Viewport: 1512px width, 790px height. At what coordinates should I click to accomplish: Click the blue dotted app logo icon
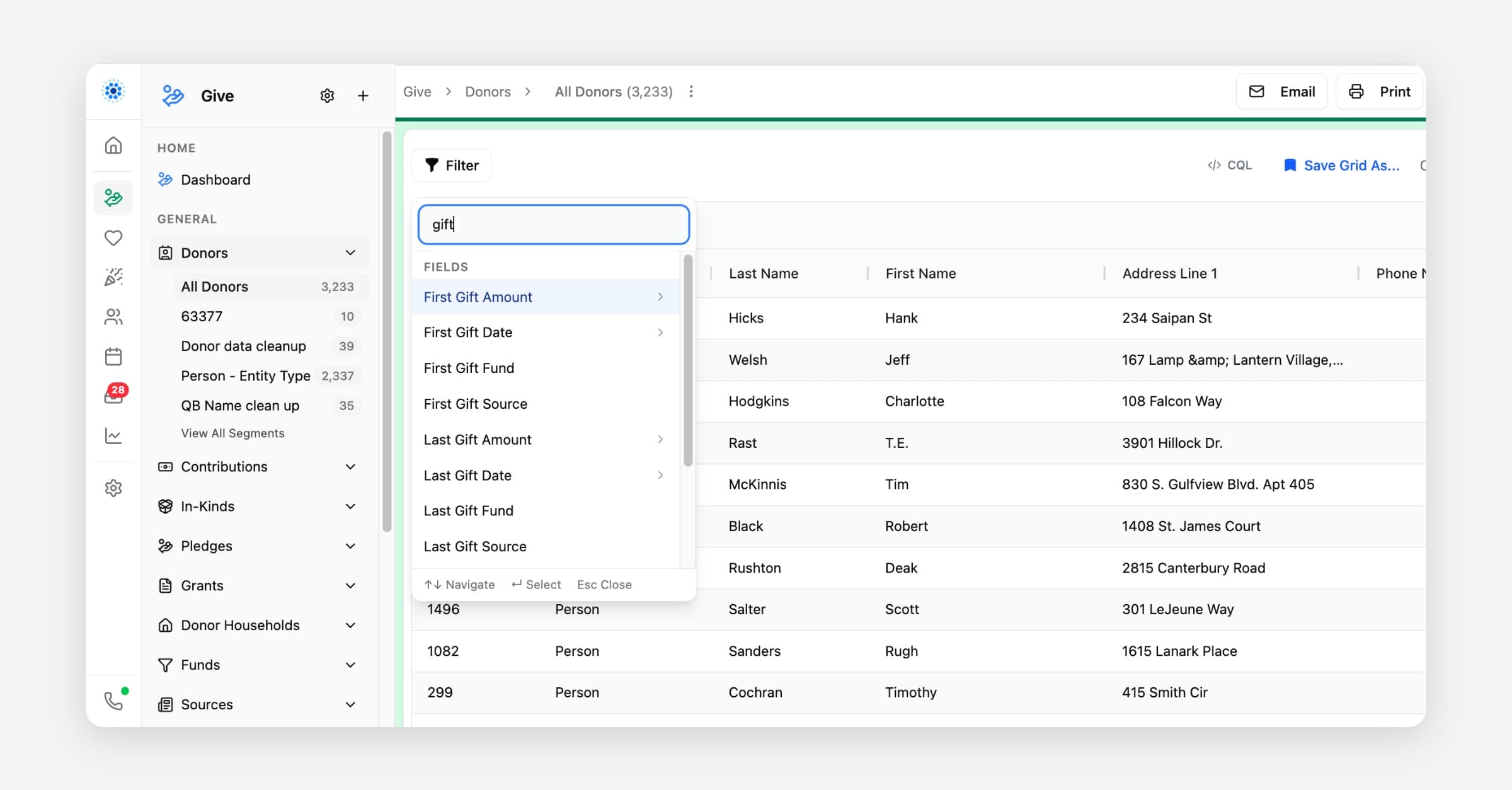[x=113, y=91]
